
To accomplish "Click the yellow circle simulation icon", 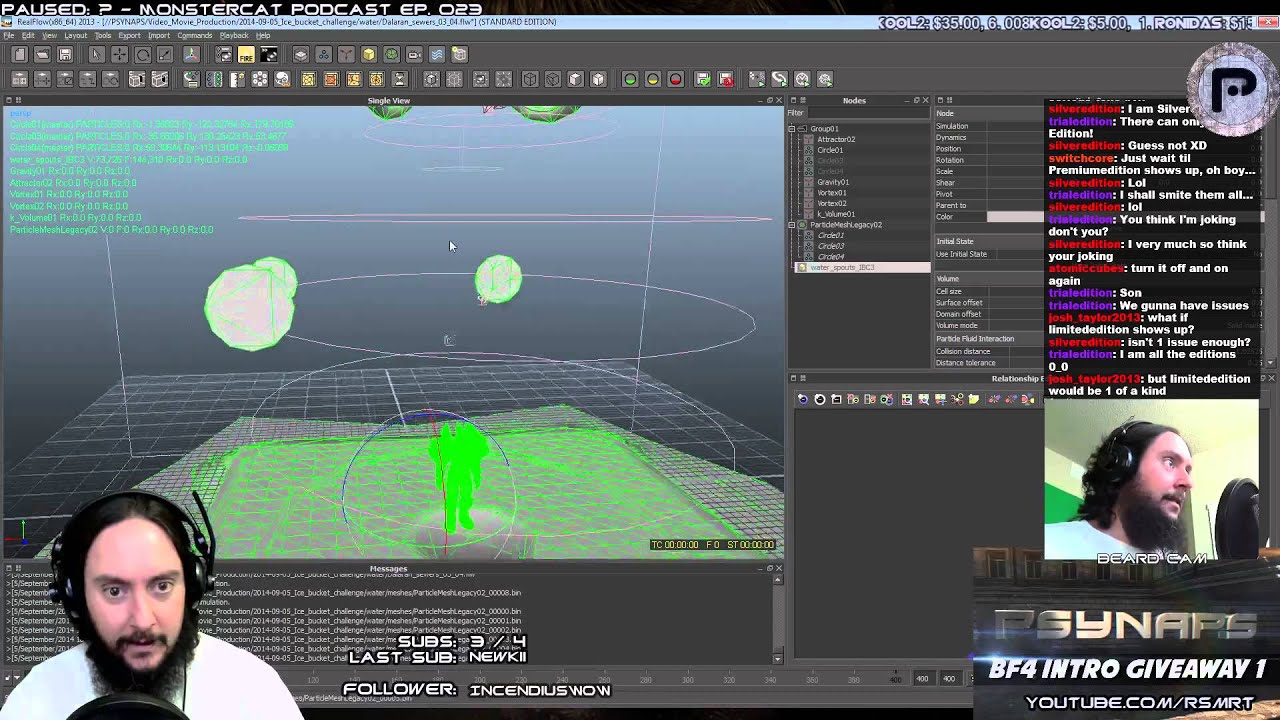I will point(653,79).
